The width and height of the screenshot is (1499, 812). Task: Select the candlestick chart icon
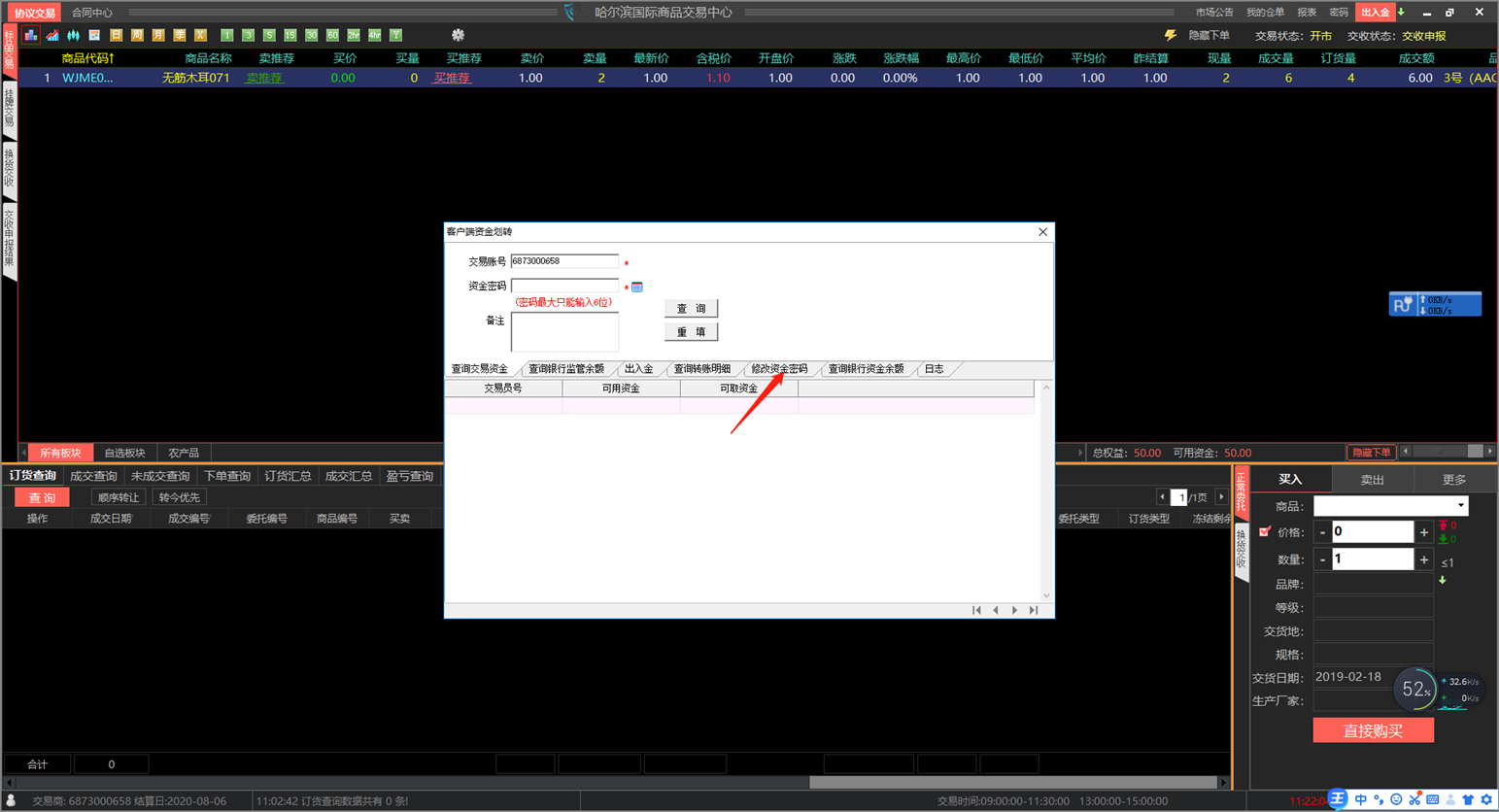(x=74, y=35)
